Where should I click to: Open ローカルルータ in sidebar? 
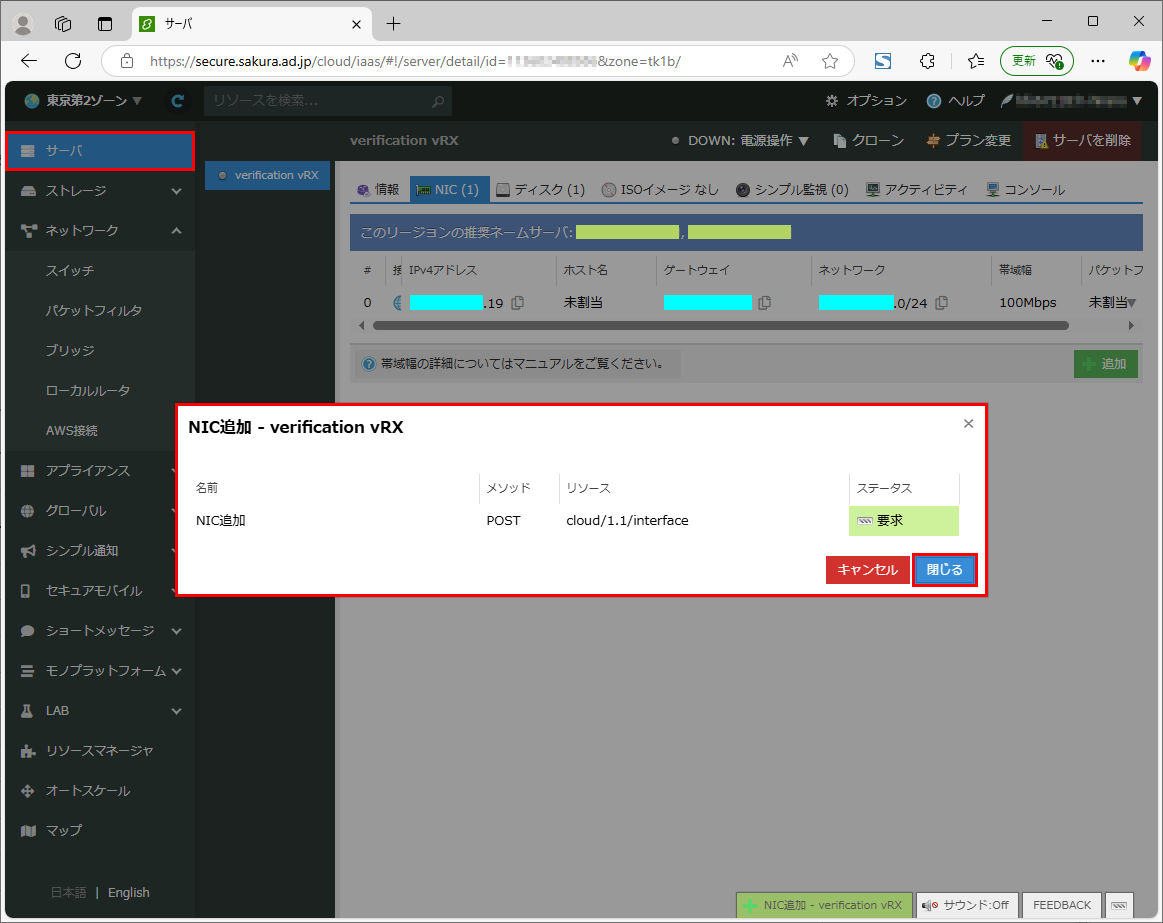pos(88,390)
